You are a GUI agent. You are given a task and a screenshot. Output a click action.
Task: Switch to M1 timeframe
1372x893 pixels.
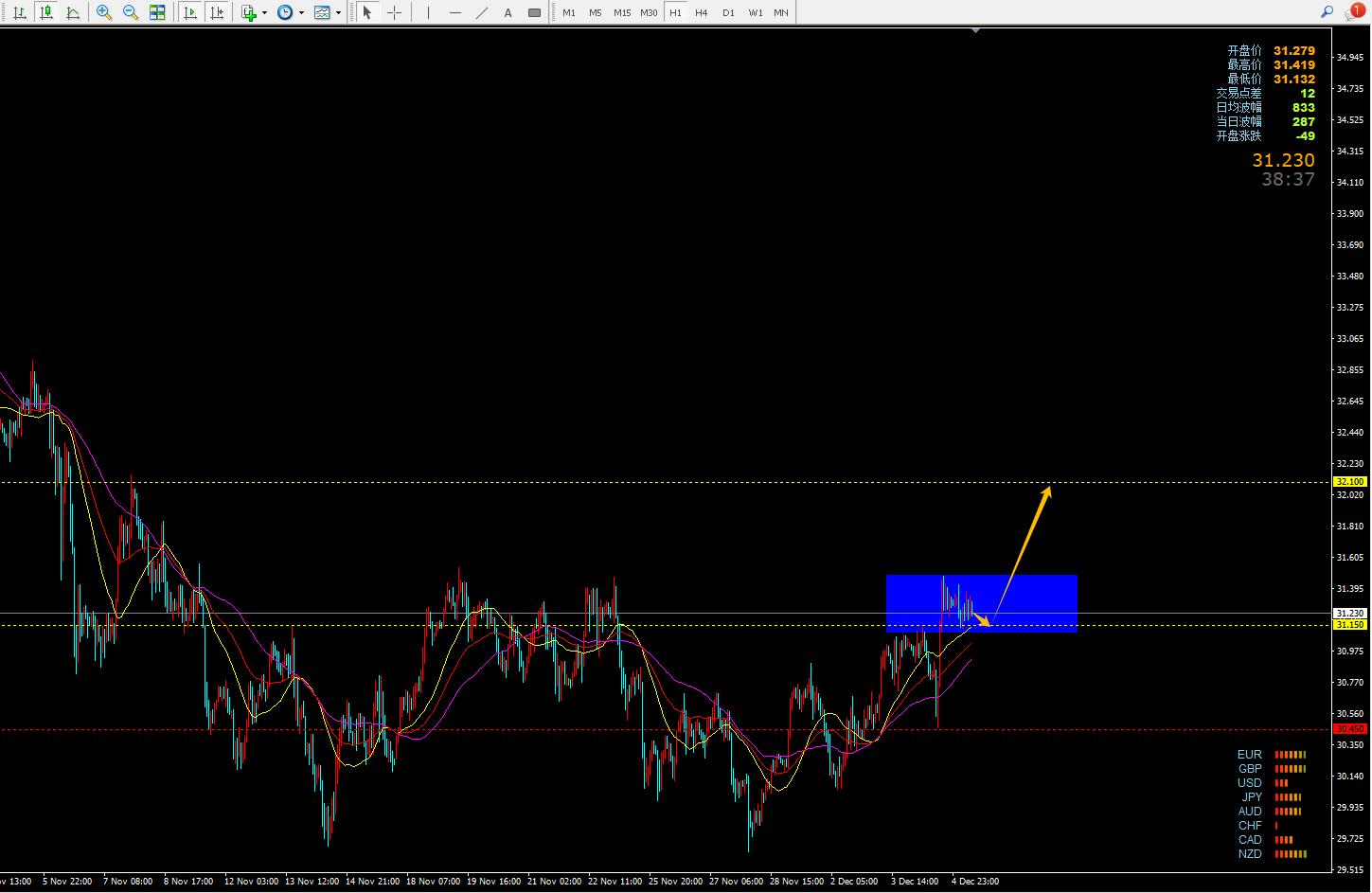(x=568, y=12)
